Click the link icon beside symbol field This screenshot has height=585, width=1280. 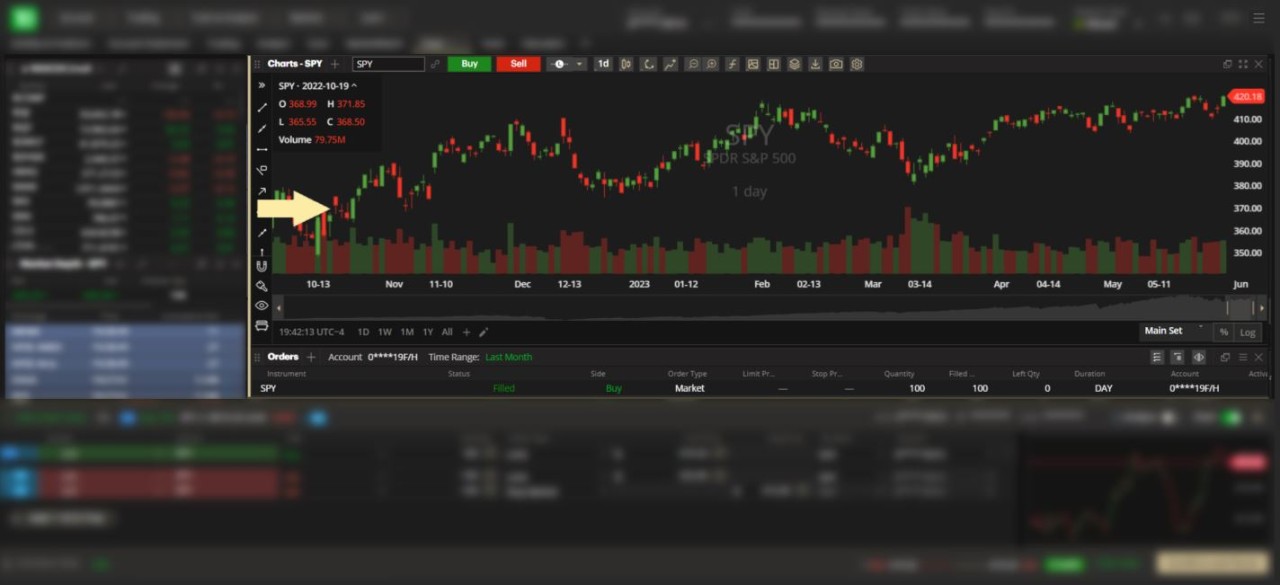(435, 64)
